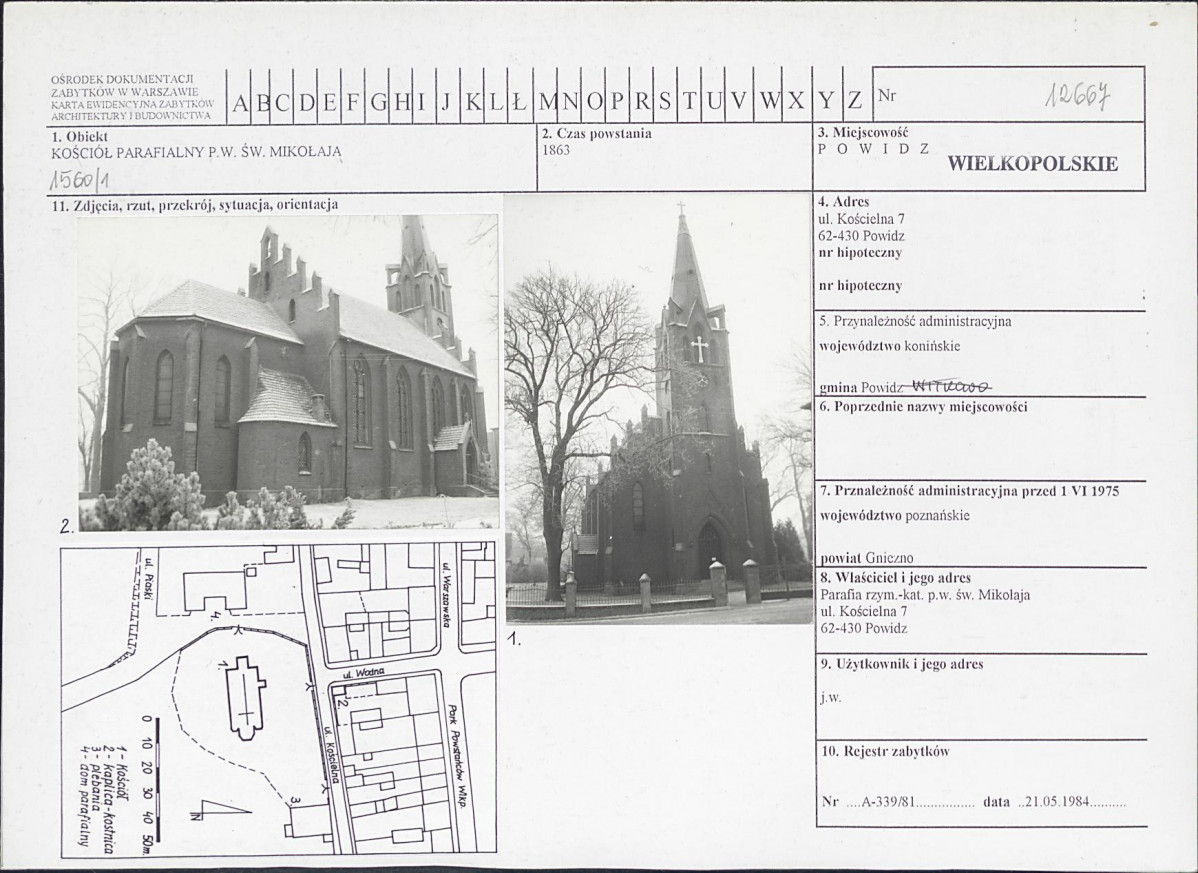This screenshot has width=1198, height=873.
Task: Click województwo konińskie text
Action: point(889,346)
